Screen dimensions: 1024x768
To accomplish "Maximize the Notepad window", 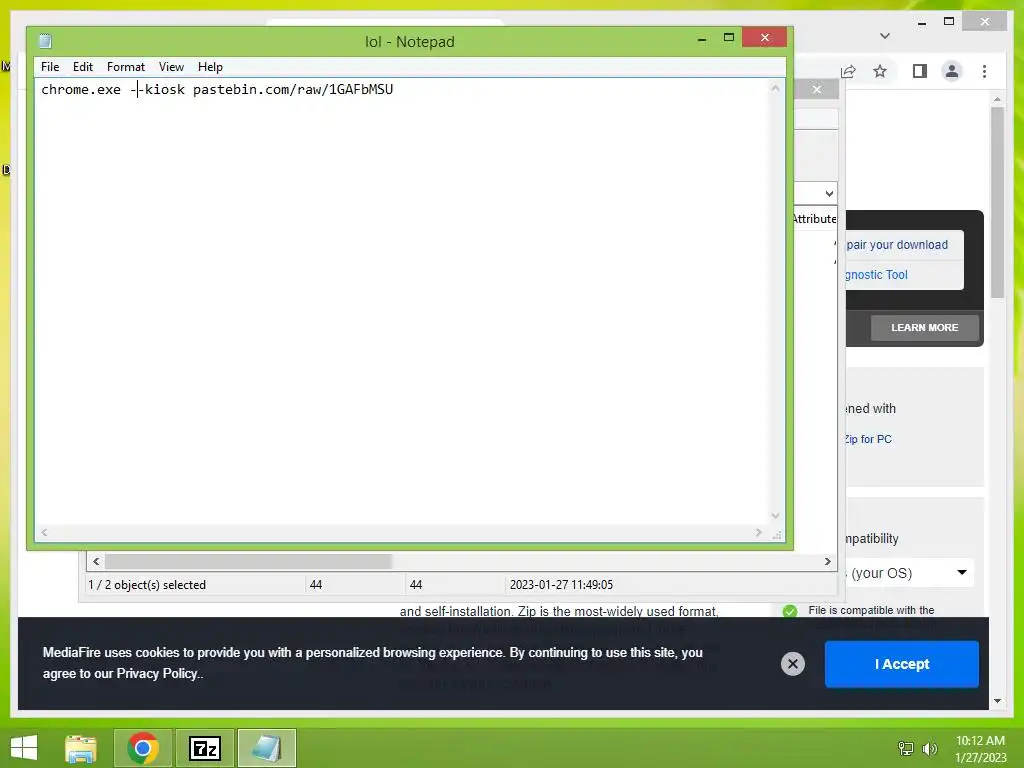I will (729, 38).
